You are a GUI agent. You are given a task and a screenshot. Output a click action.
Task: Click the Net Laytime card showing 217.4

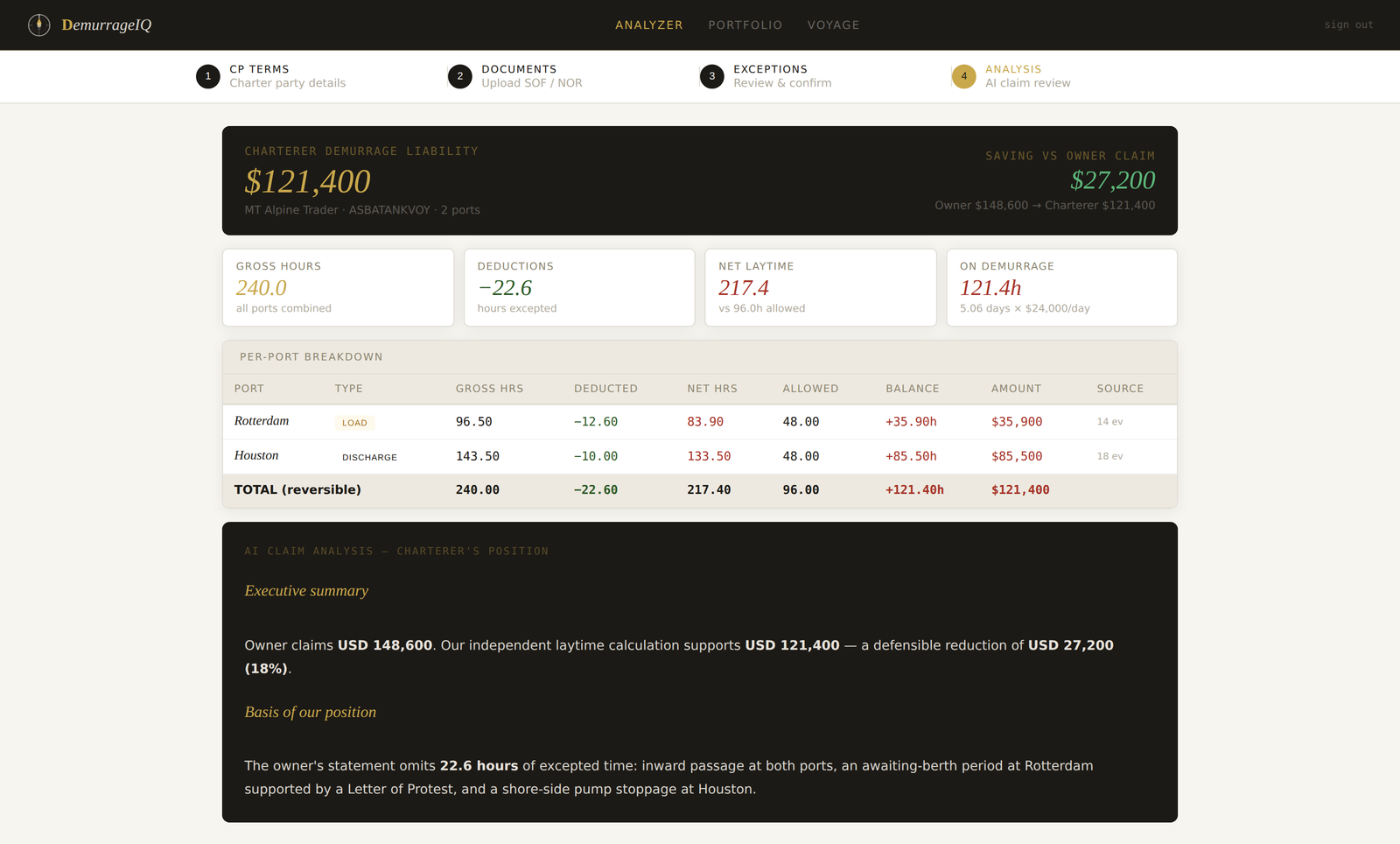pos(821,287)
